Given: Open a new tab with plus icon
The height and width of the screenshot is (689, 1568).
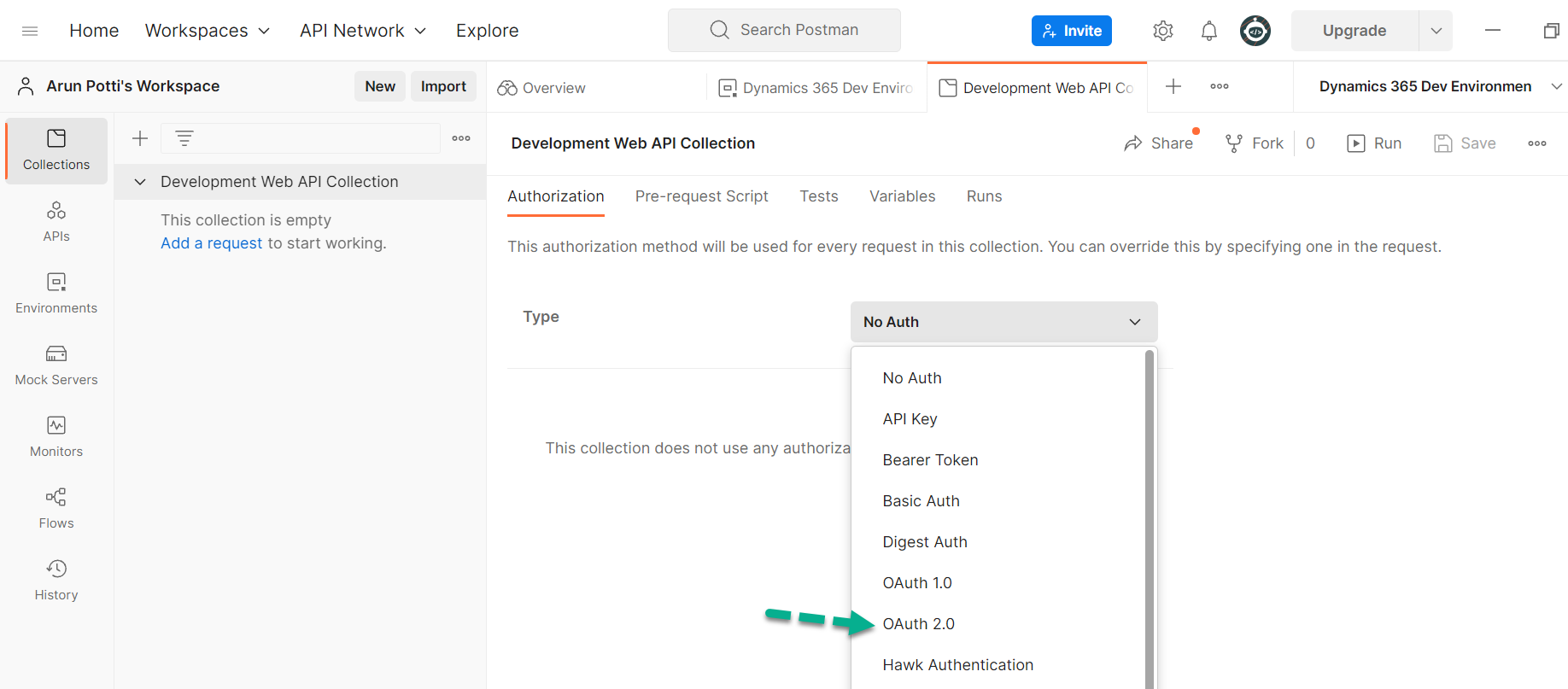Looking at the screenshot, I should point(1173,86).
